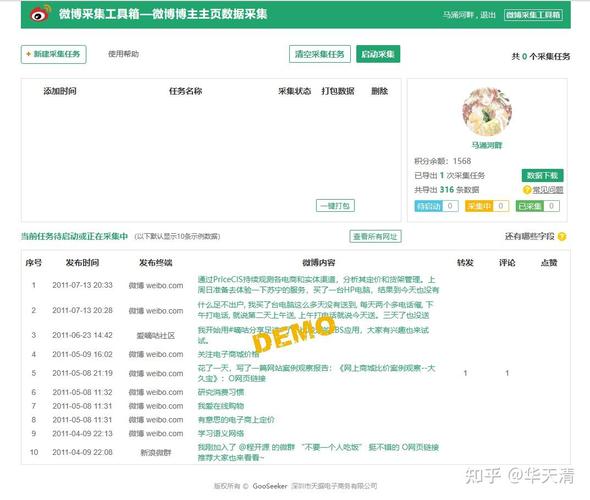Image resolution: width=590 pixels, height=500 pixels.
Task: Open the 使用帮助 link
Action: click(x=123, y=54)
